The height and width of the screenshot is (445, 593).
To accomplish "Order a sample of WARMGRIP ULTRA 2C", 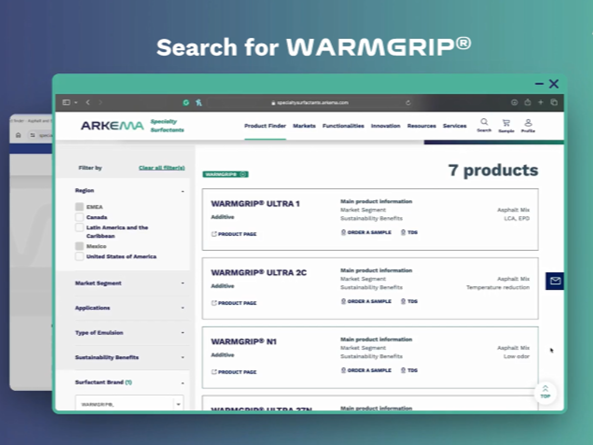I will [366, 301].
